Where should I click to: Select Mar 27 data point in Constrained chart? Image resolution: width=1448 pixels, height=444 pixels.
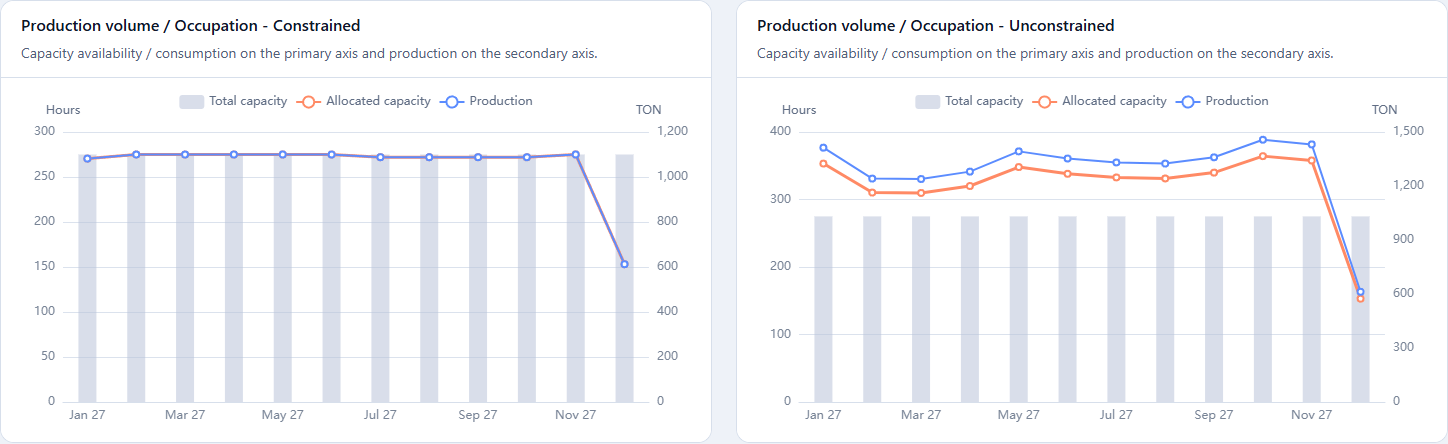185,154
